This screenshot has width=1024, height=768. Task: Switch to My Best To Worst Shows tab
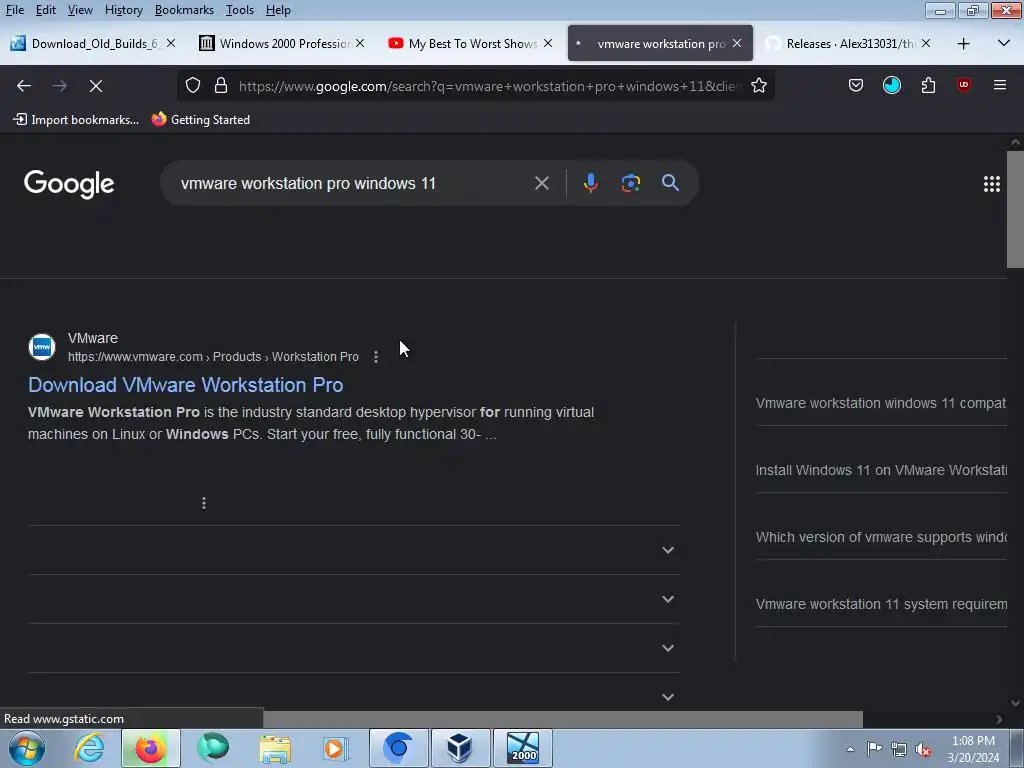(x=470, y=43)
